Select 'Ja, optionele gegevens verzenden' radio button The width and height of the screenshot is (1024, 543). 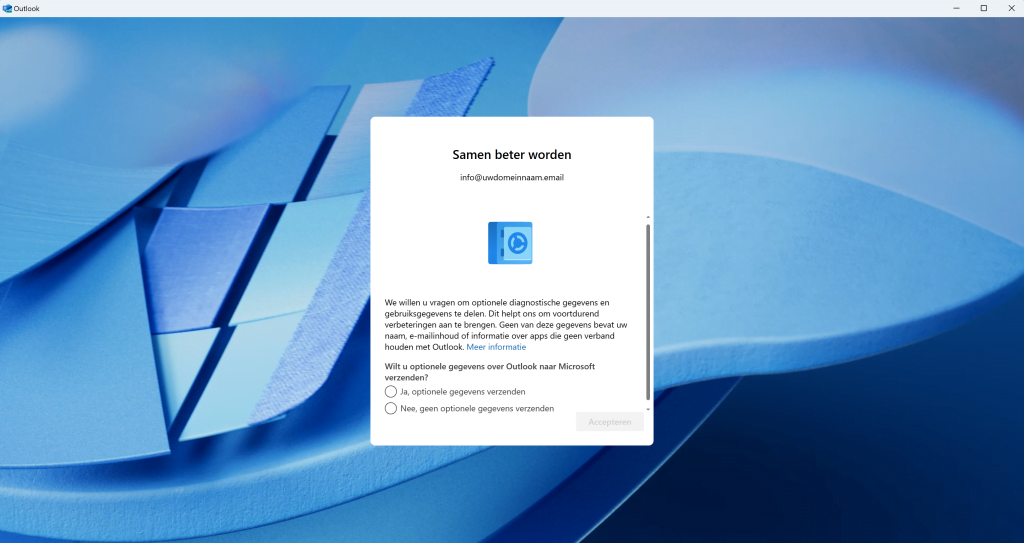tap(391, 391)
